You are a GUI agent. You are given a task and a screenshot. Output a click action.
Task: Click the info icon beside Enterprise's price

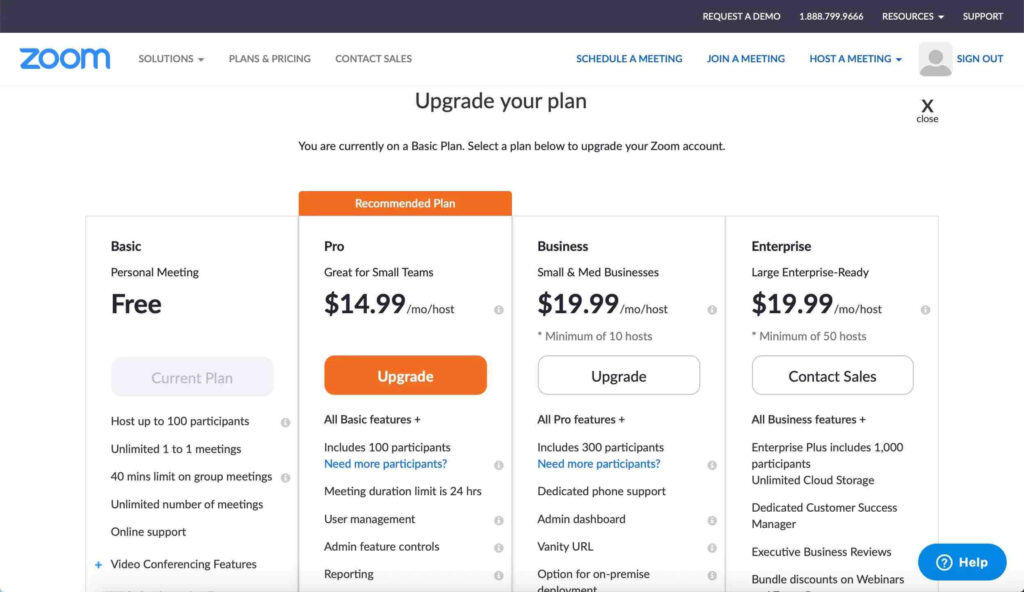[x=925, y=310]
